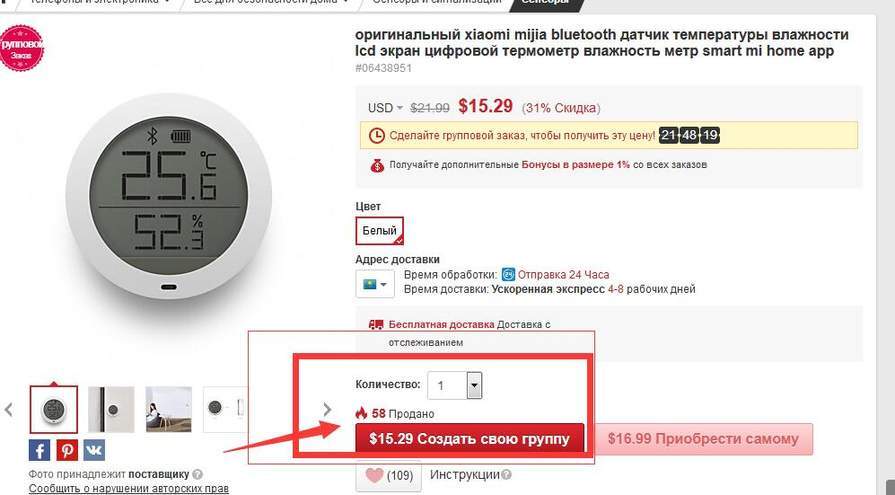Share the product via VK icon

tap(94, 450)
